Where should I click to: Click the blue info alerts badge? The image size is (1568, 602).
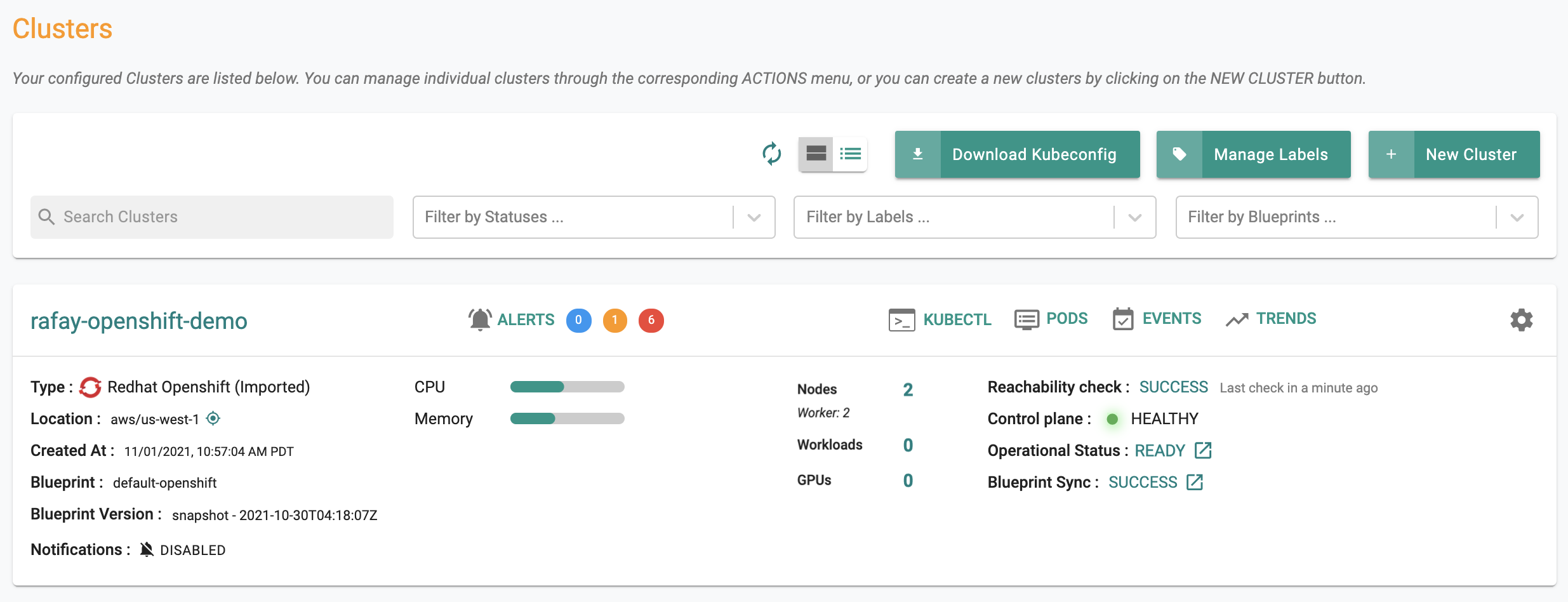(x=578, y=320)
